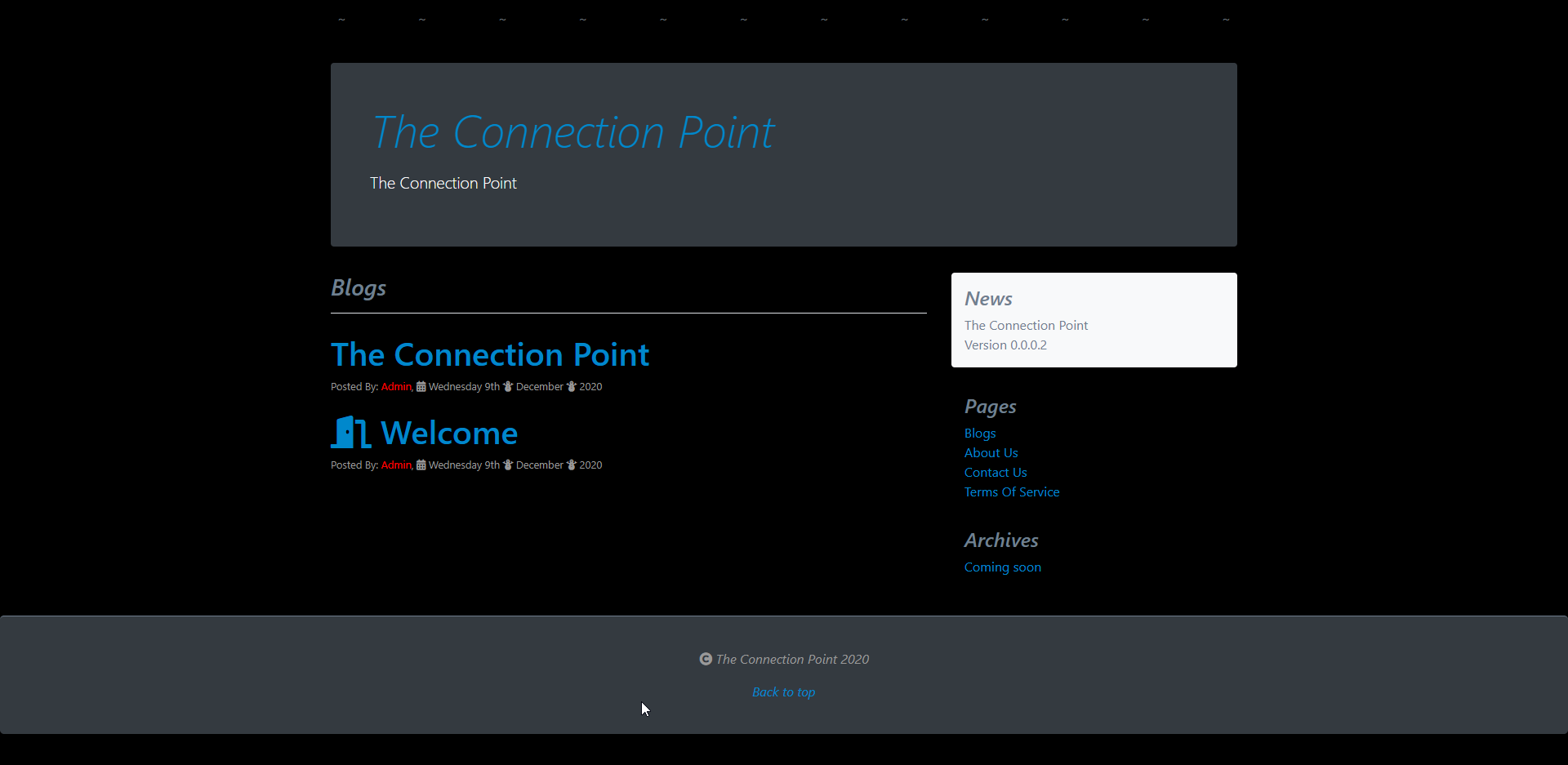
Task: Click Posted By label on Welcome post
Action: click(354, 465)
